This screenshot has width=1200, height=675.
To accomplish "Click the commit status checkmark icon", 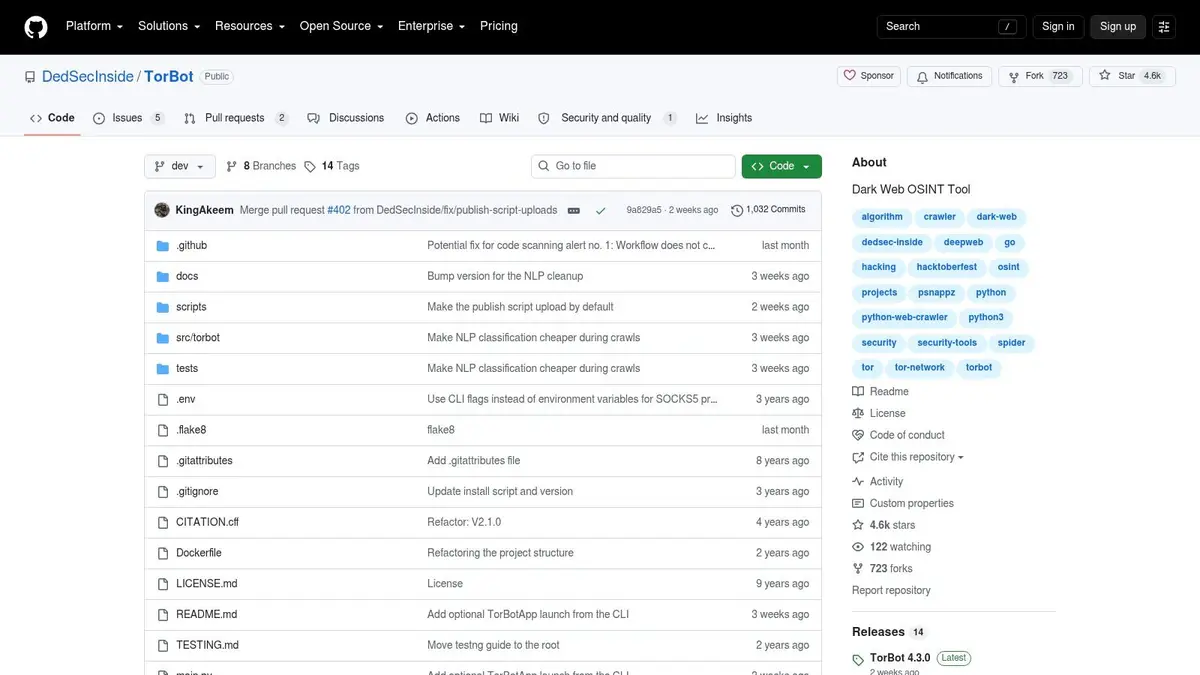I will [x=600, y=211].
